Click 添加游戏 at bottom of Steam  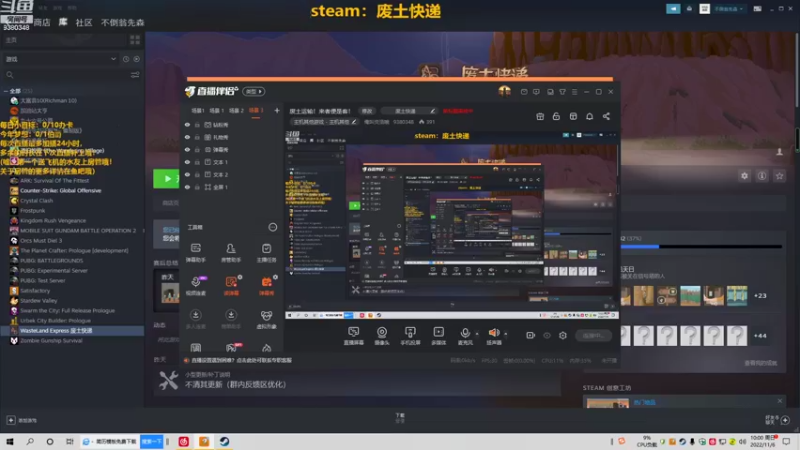22,420
